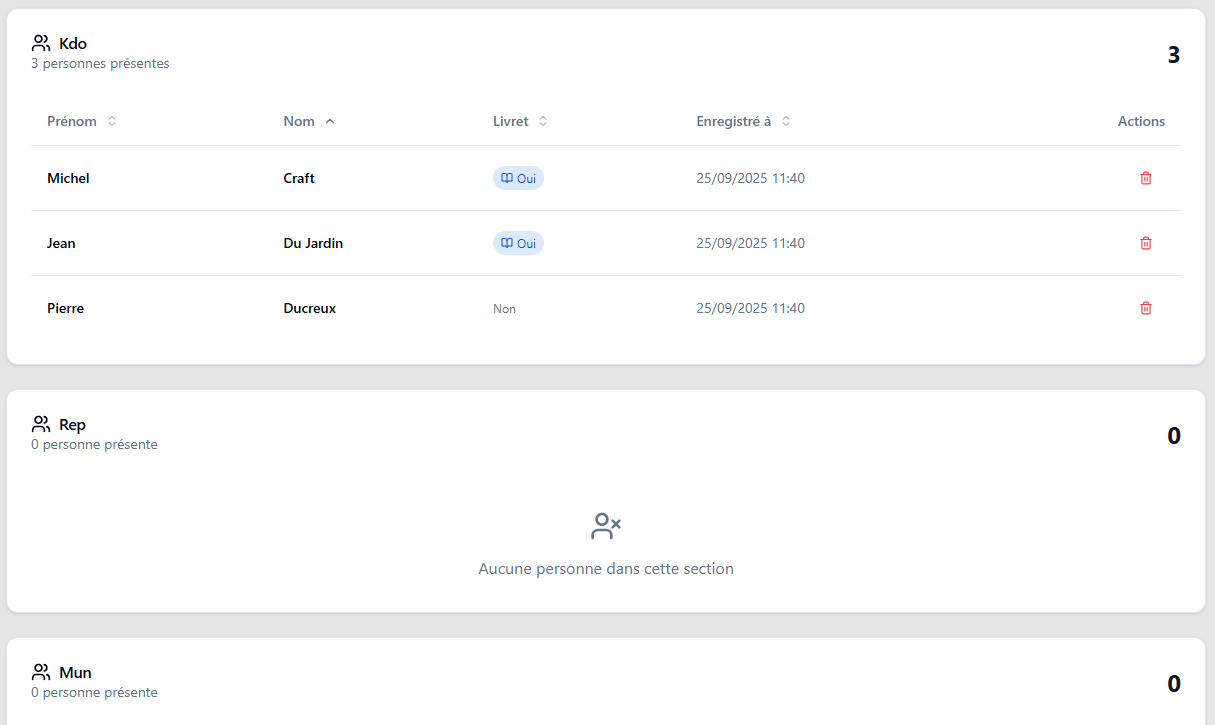The image size is (1215, 725).
Task: Click trash icon for Jean Du Jardin
Action: [1146, 243]
